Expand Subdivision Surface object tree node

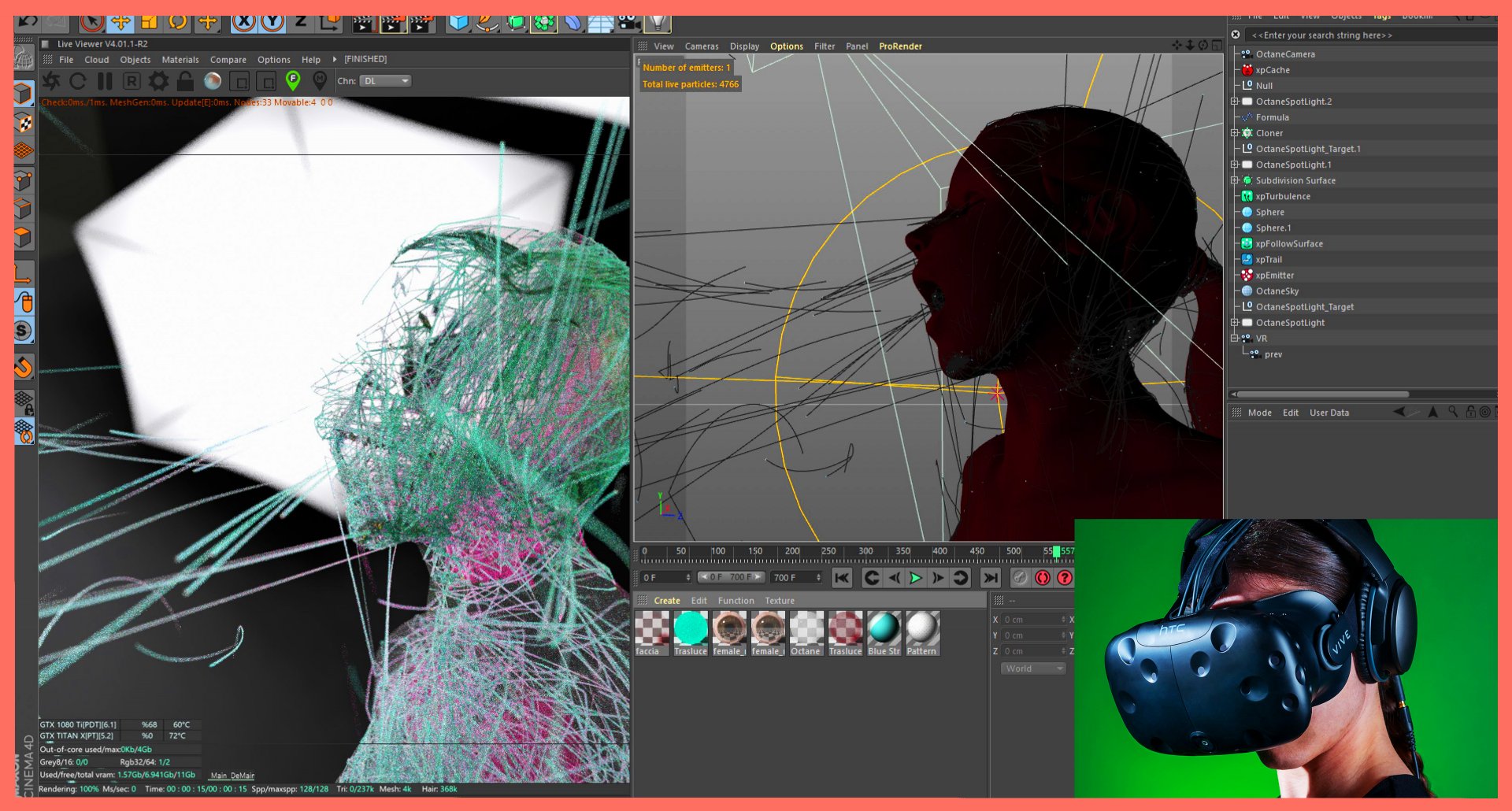(1234, 180)
